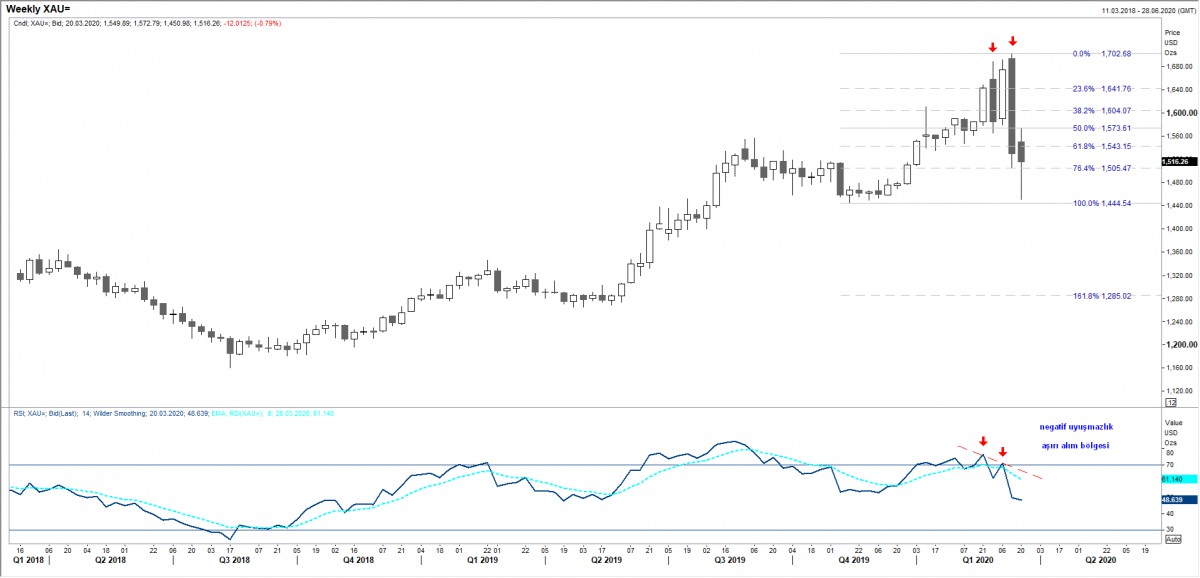The image size is (1200, 578).
Task: Select the right red arrow in RSI panel
Action: click(x=1002, y=452)
